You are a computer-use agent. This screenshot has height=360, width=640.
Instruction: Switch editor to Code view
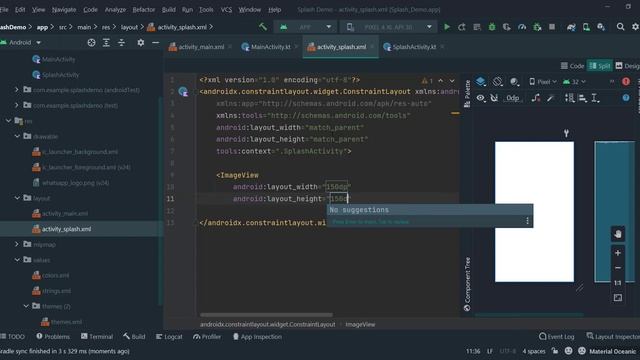click(x=572, y=66)
